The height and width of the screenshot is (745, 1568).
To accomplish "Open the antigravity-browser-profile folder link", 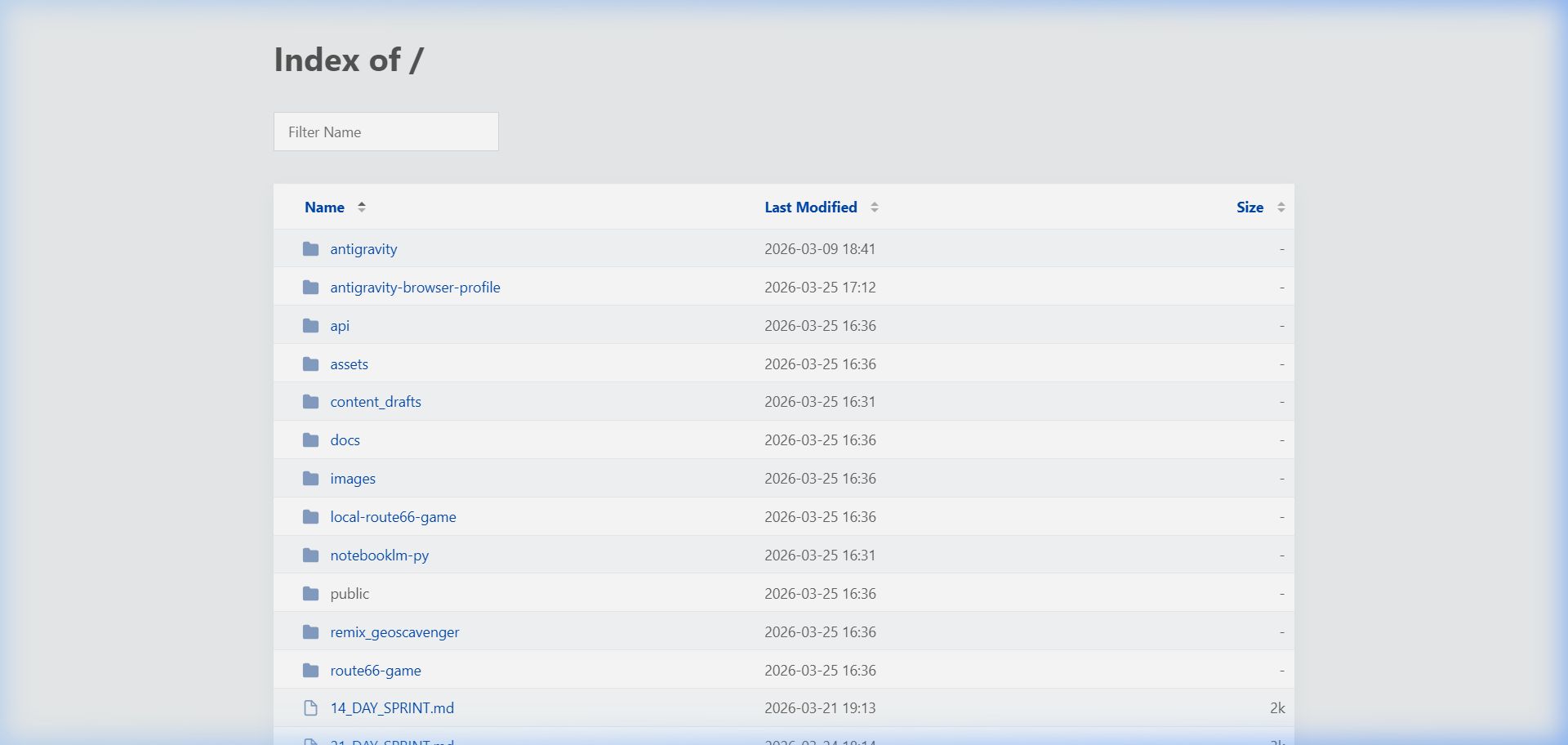I will tap(415, 288).
